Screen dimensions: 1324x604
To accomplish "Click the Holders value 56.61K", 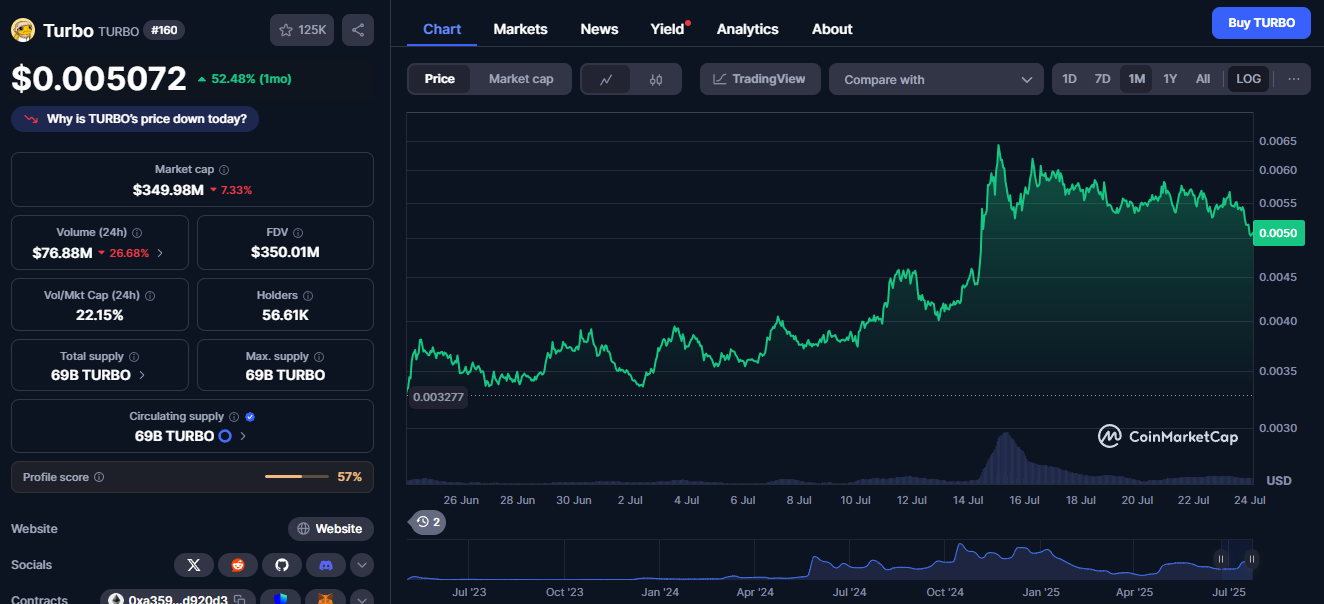I will point(285,315).
